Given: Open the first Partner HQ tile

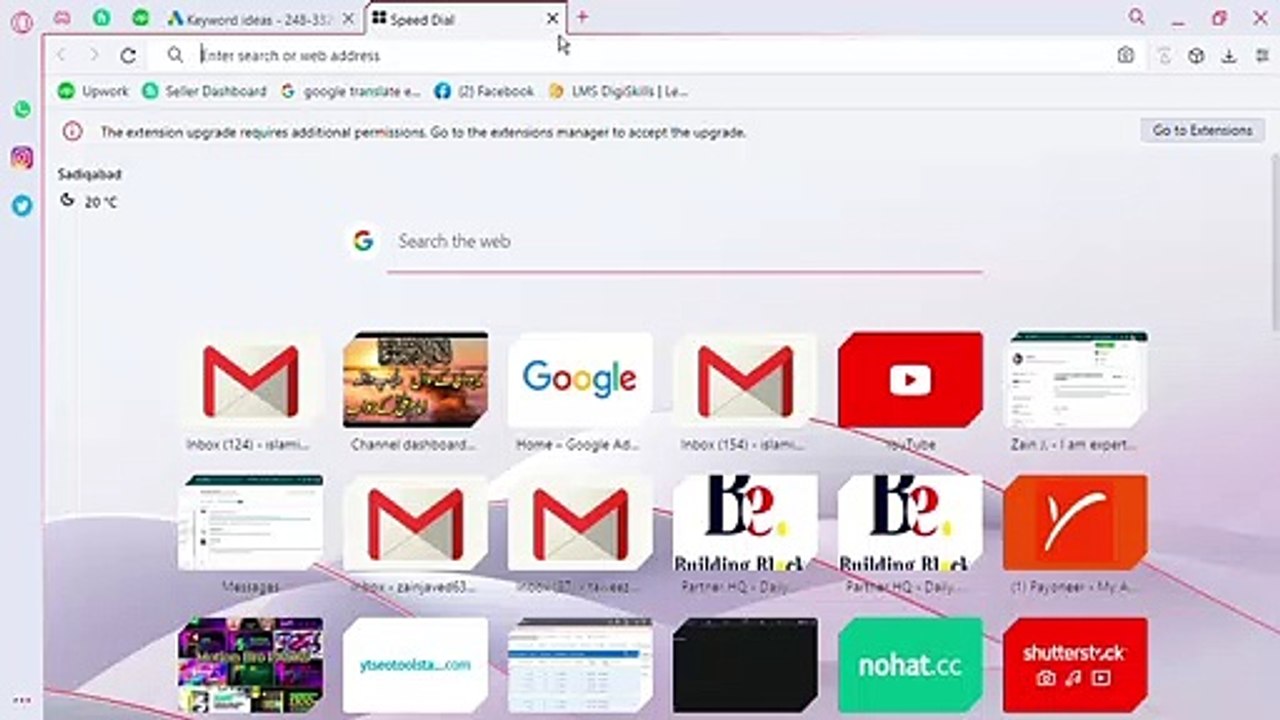Looking at the screenshot, I should point(745,522).
